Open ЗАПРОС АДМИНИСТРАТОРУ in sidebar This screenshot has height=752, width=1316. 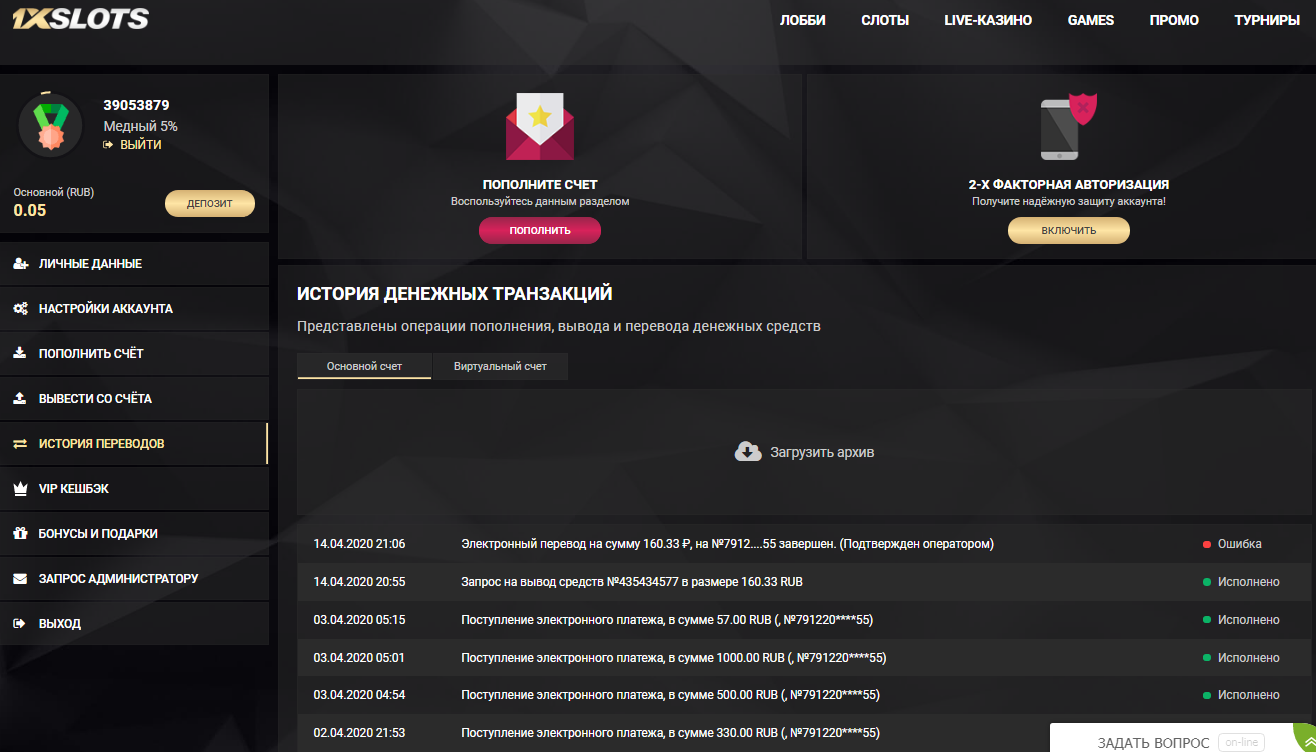[x=135, y=579]
